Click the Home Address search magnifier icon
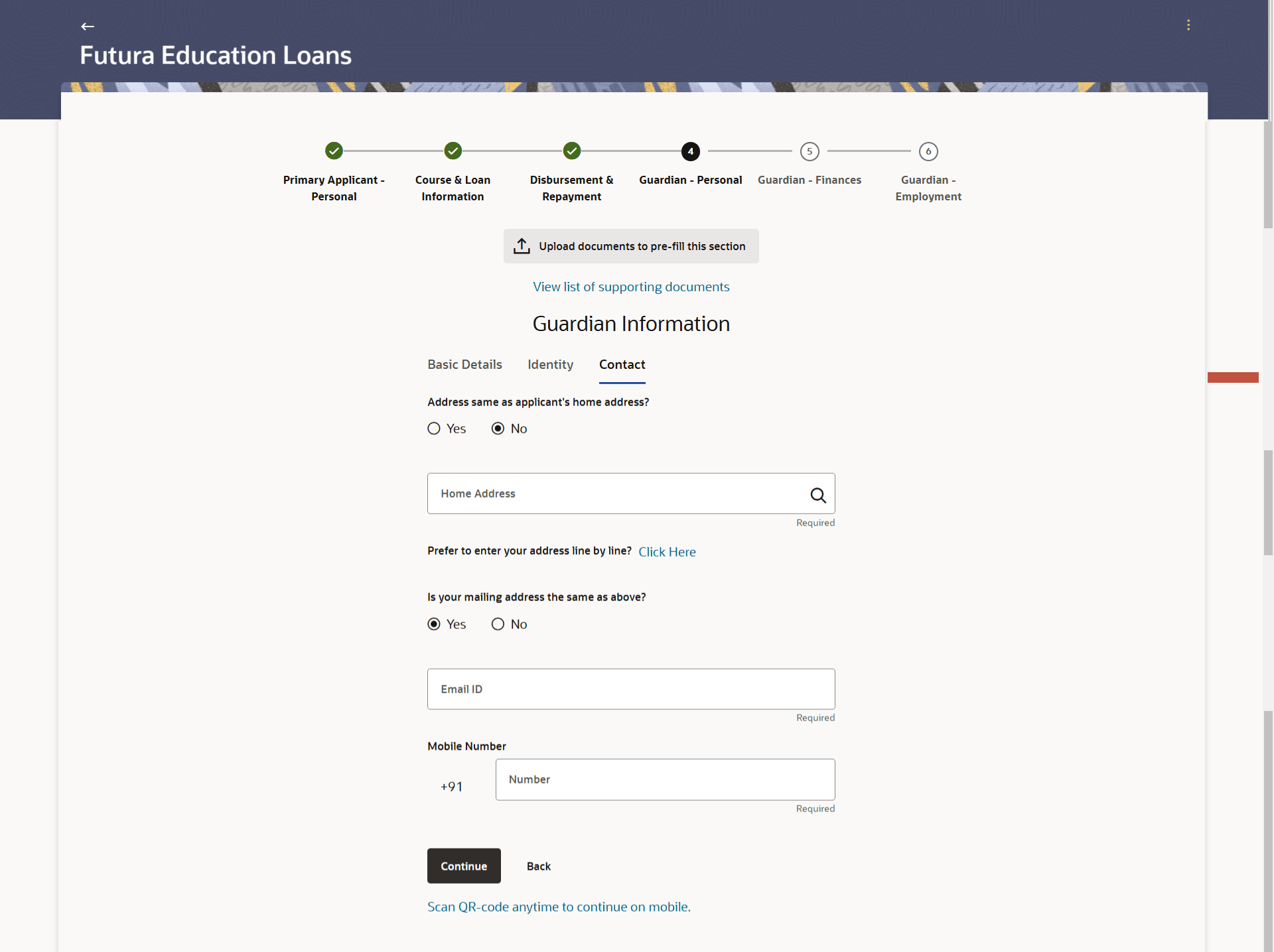1274x952 pixels. click(x=817, y=495)
